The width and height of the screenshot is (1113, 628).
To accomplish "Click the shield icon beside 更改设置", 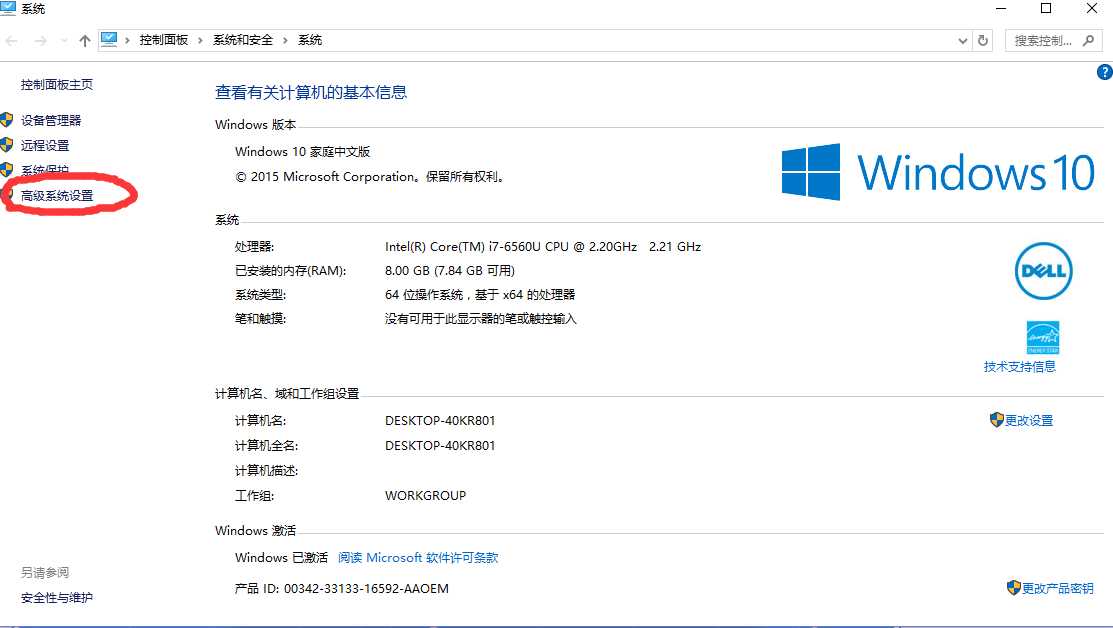I will point(997,420).
